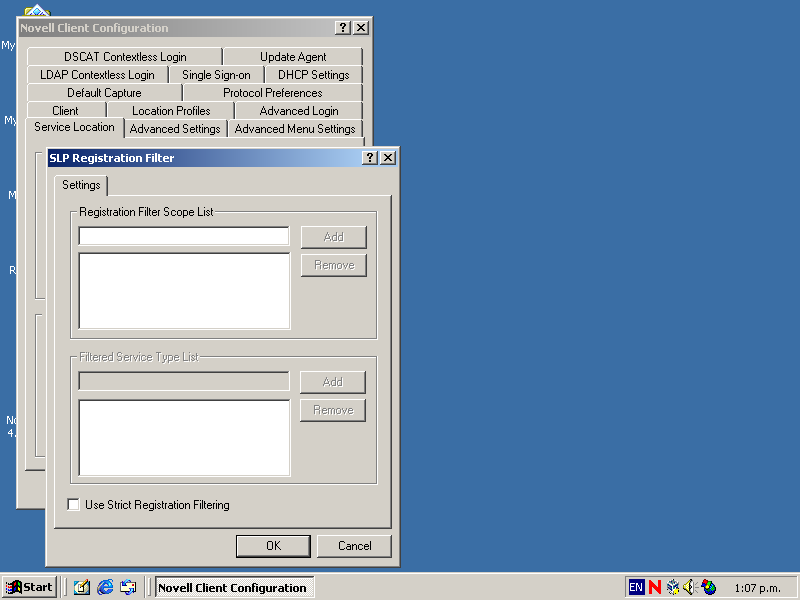
Task: Switch to DSCAT Contextless Login tab
Action: click(125, 57)
